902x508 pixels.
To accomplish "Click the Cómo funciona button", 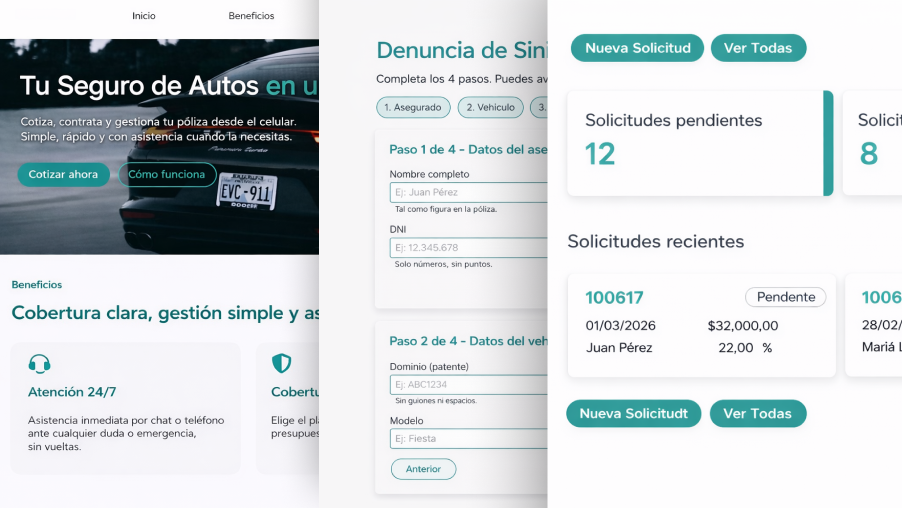I will [167, 175].
